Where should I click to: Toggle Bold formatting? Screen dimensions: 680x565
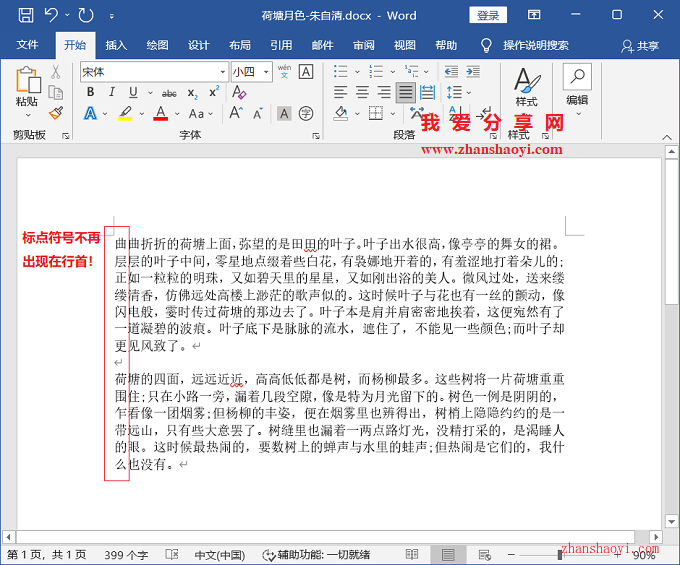[90, 92]
